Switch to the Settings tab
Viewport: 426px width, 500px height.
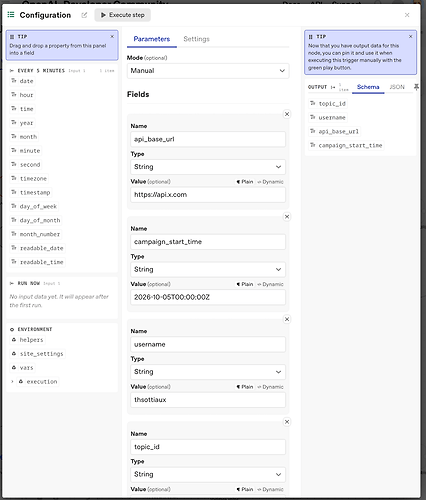pyautogui.click(x=196, y=39)
